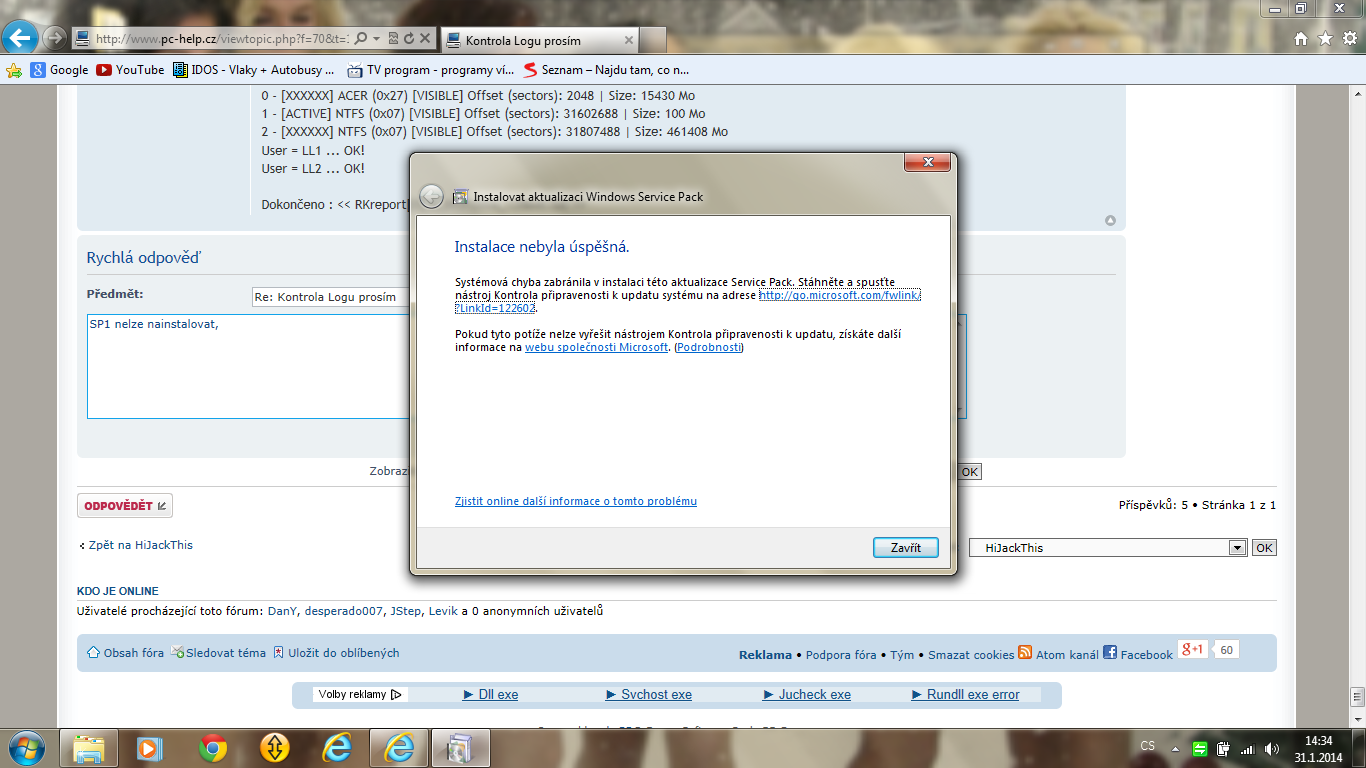The height and width of the screenshot is (768, 1366).
Task: Open the Windows Media Player taskbar icon
Action: (150, 747)
